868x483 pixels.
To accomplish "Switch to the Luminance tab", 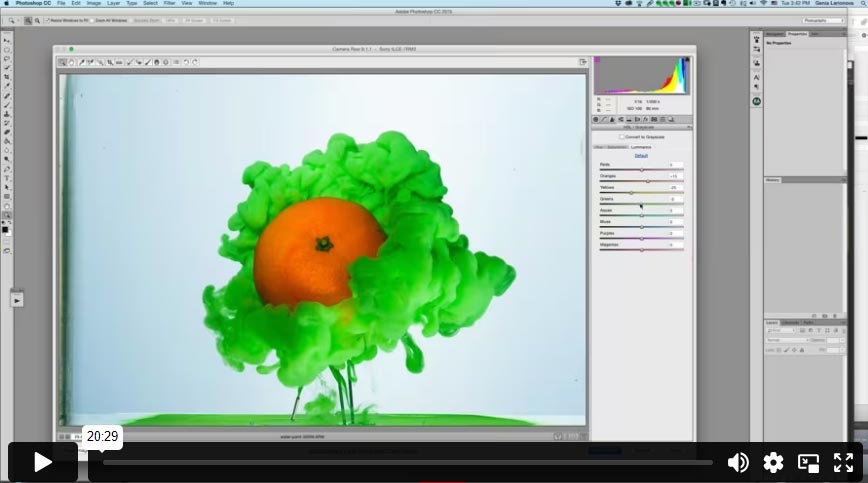I will point(641,147).
